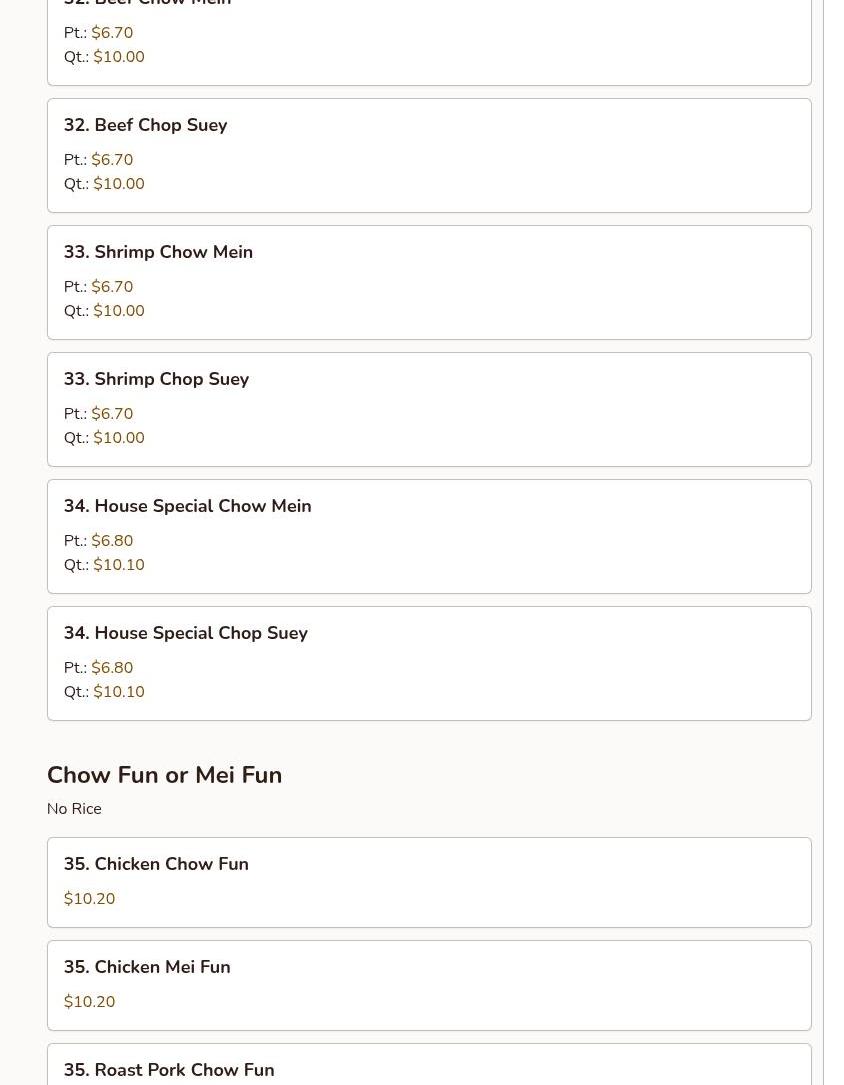
Task: Click the No Rice section note
Action: coord(74,809)
